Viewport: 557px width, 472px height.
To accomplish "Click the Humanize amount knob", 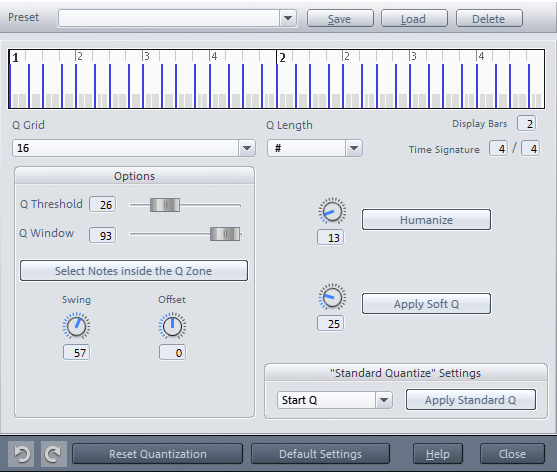I will coord(332,211).
